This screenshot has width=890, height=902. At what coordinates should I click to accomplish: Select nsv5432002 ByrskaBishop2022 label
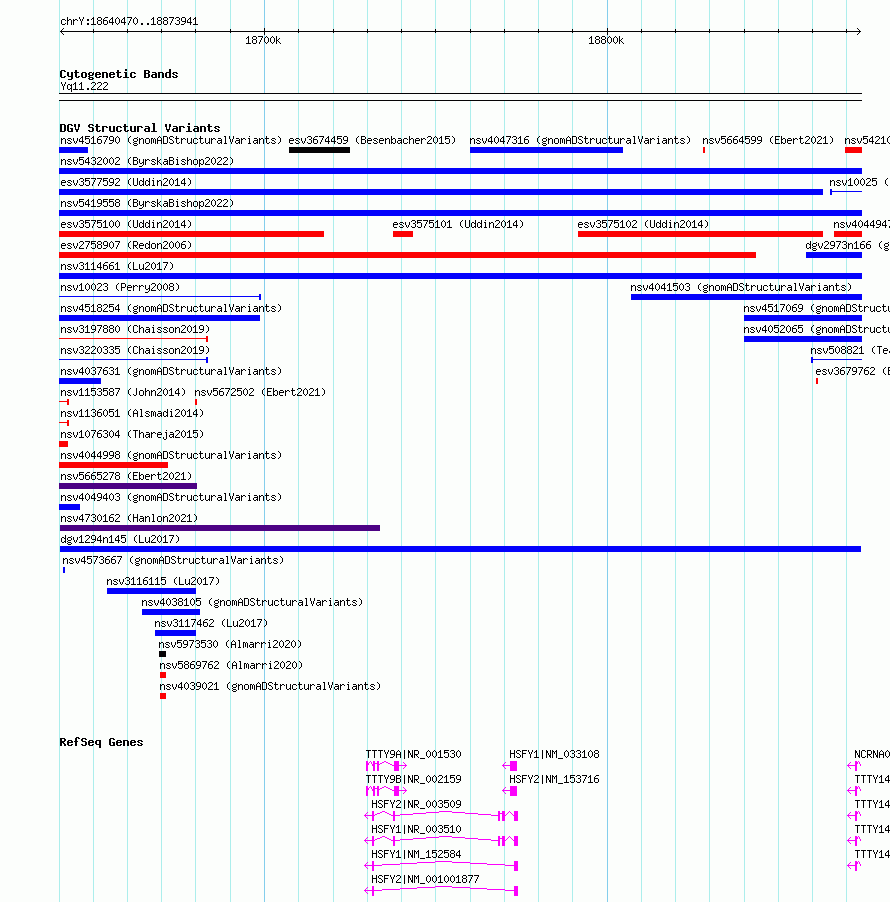point(147,161)
